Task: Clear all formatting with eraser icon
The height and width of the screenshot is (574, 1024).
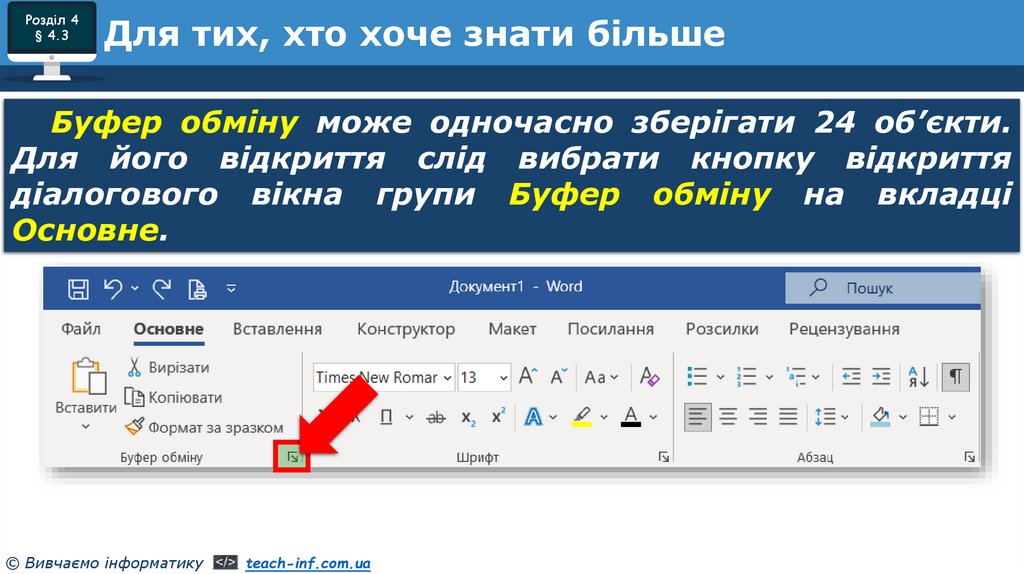Action: 649,376
